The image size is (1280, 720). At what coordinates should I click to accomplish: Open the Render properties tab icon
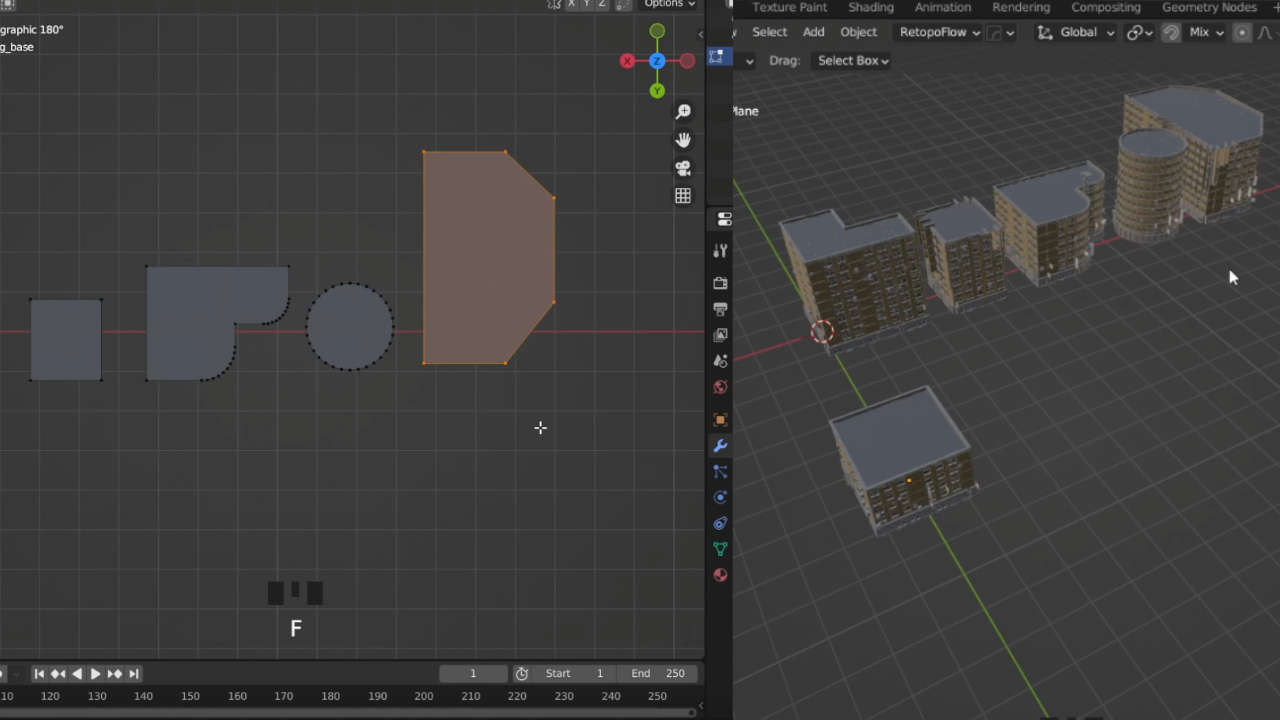[720, 284]
